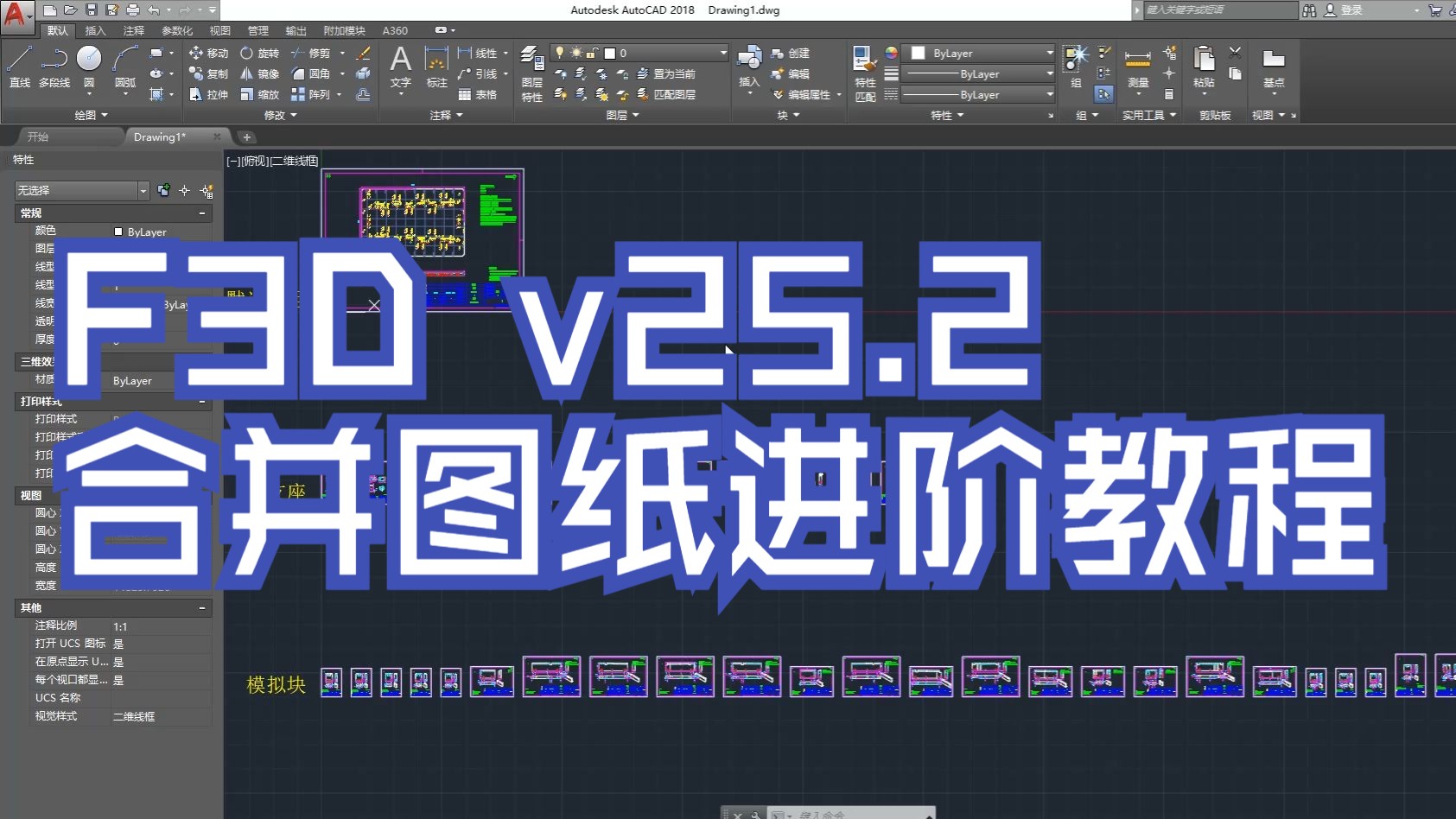This screenshot has width=1456, height=819.
Task: Select the Line (直线) draw tool
Action: [19, 66]
